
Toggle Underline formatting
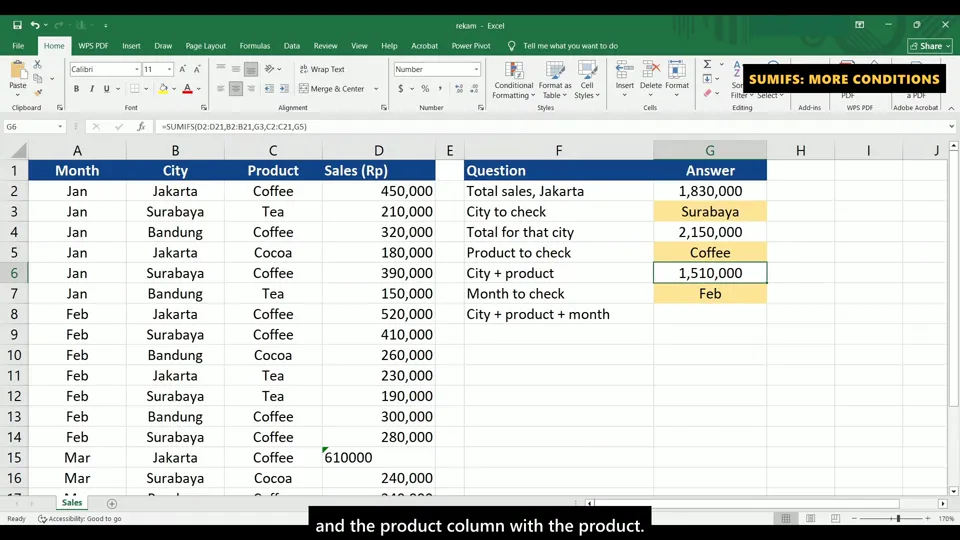107,89
